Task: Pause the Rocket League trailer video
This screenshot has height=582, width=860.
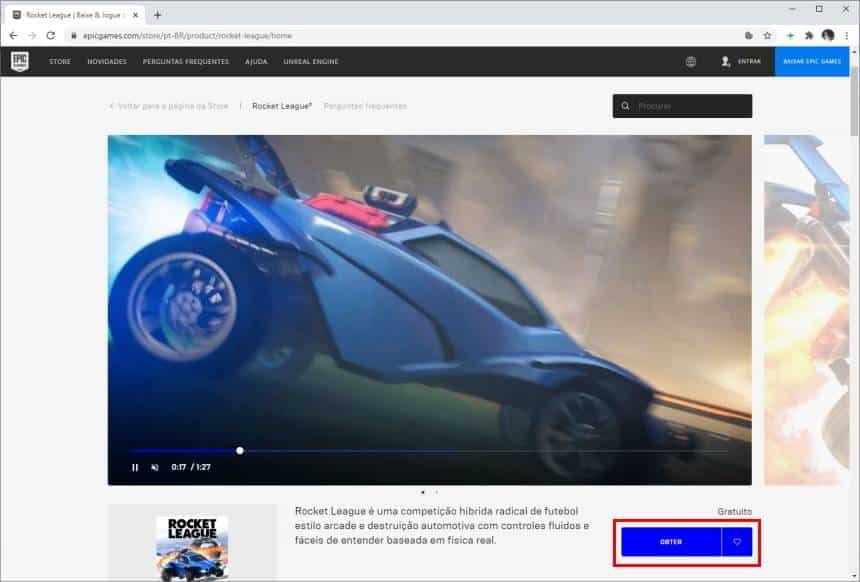Action: [135, 467]
